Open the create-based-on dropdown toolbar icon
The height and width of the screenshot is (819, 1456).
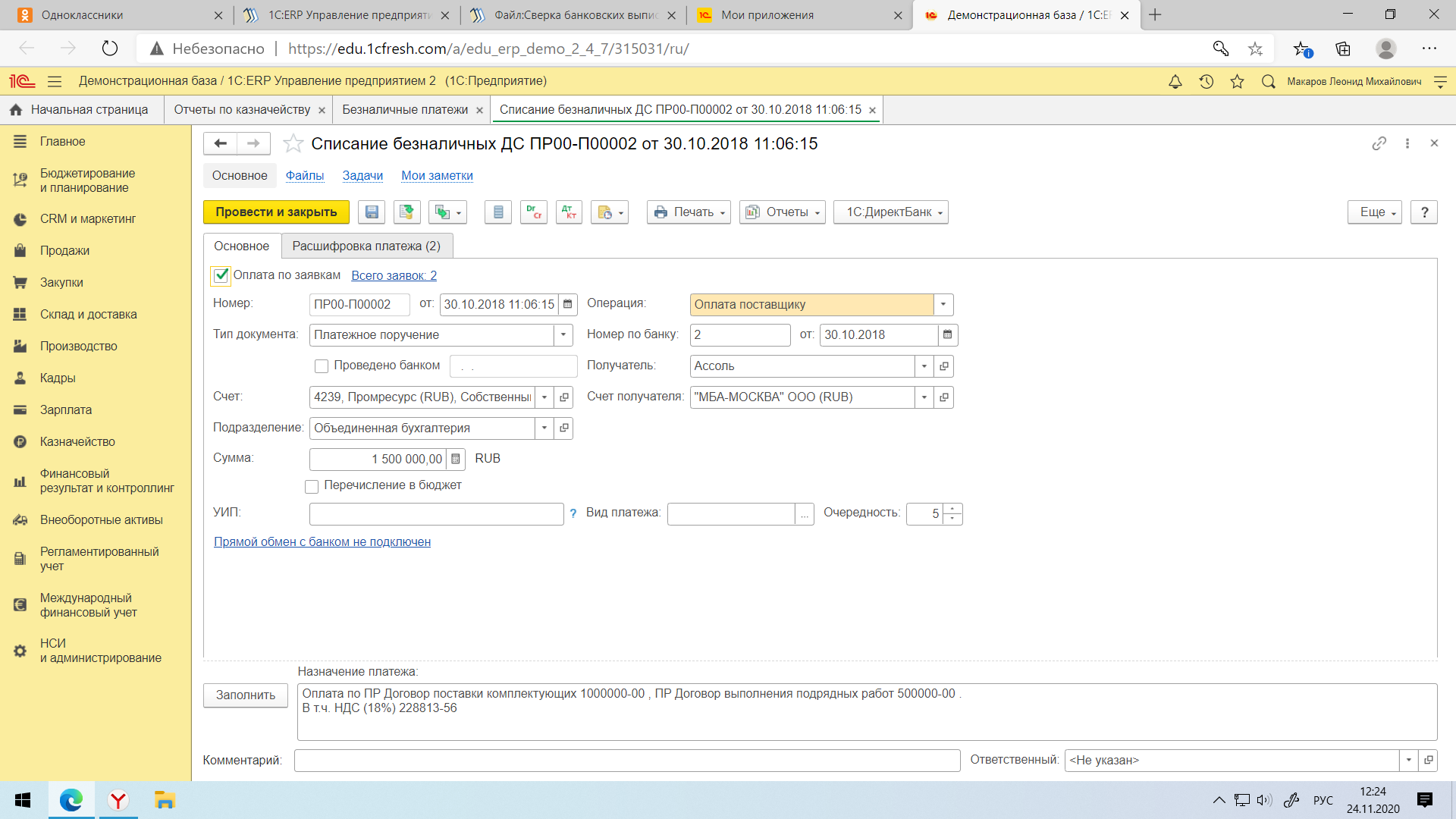(x=447, y=212)
